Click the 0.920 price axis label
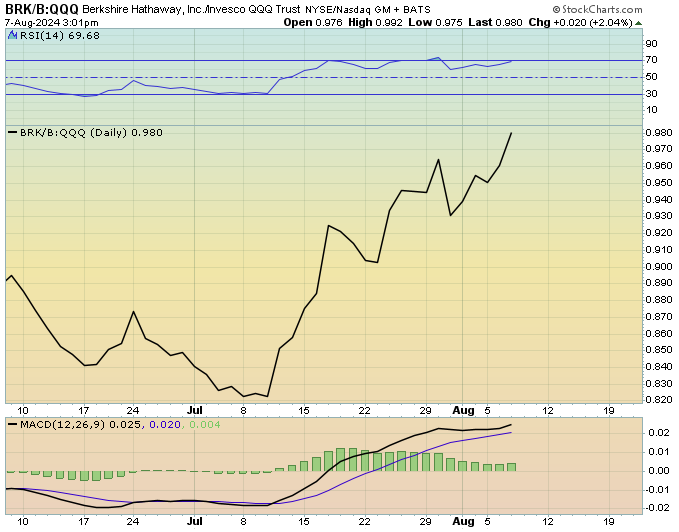Screen dimensions: 679x532 (659, 233)
